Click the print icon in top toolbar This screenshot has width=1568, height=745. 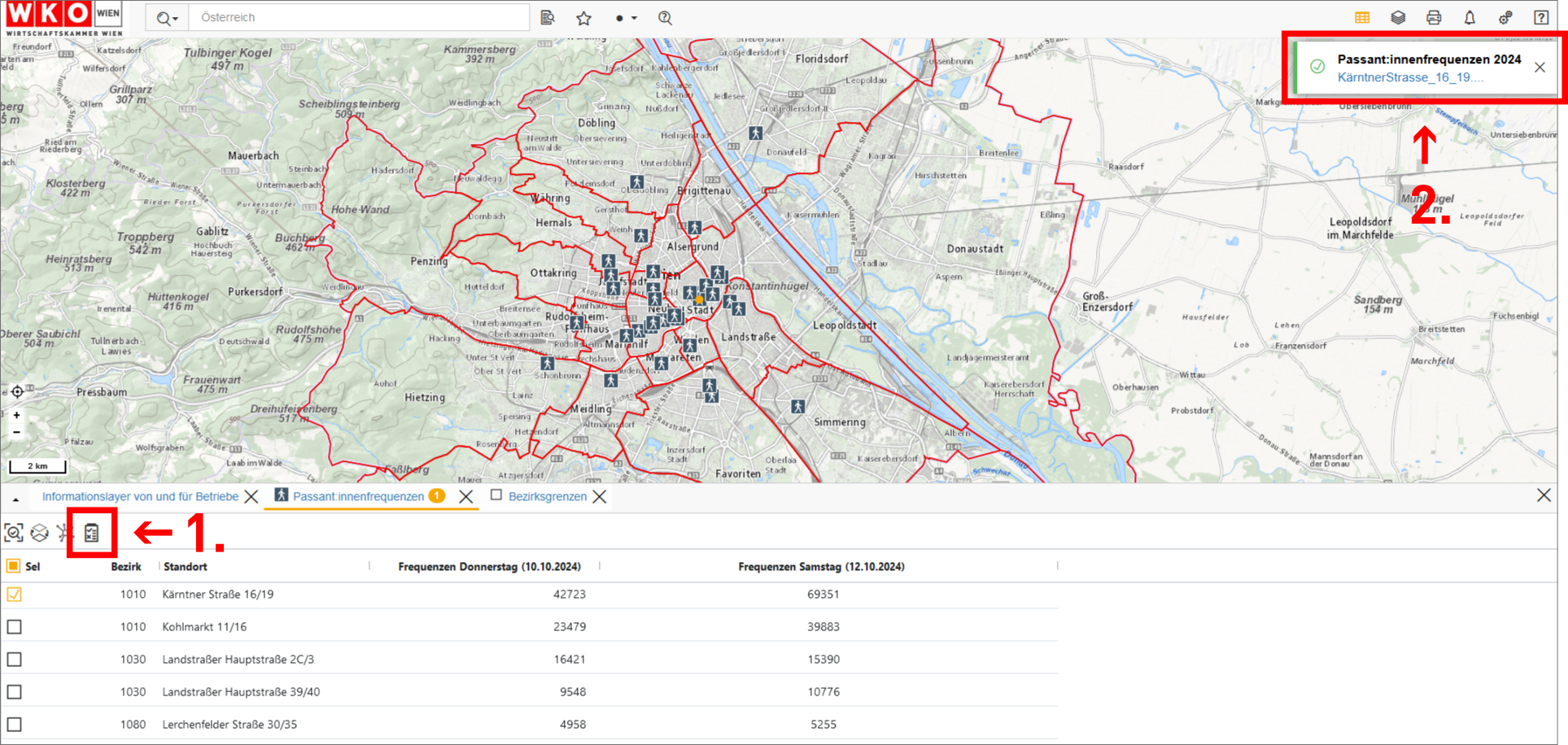click(1434, 17)
